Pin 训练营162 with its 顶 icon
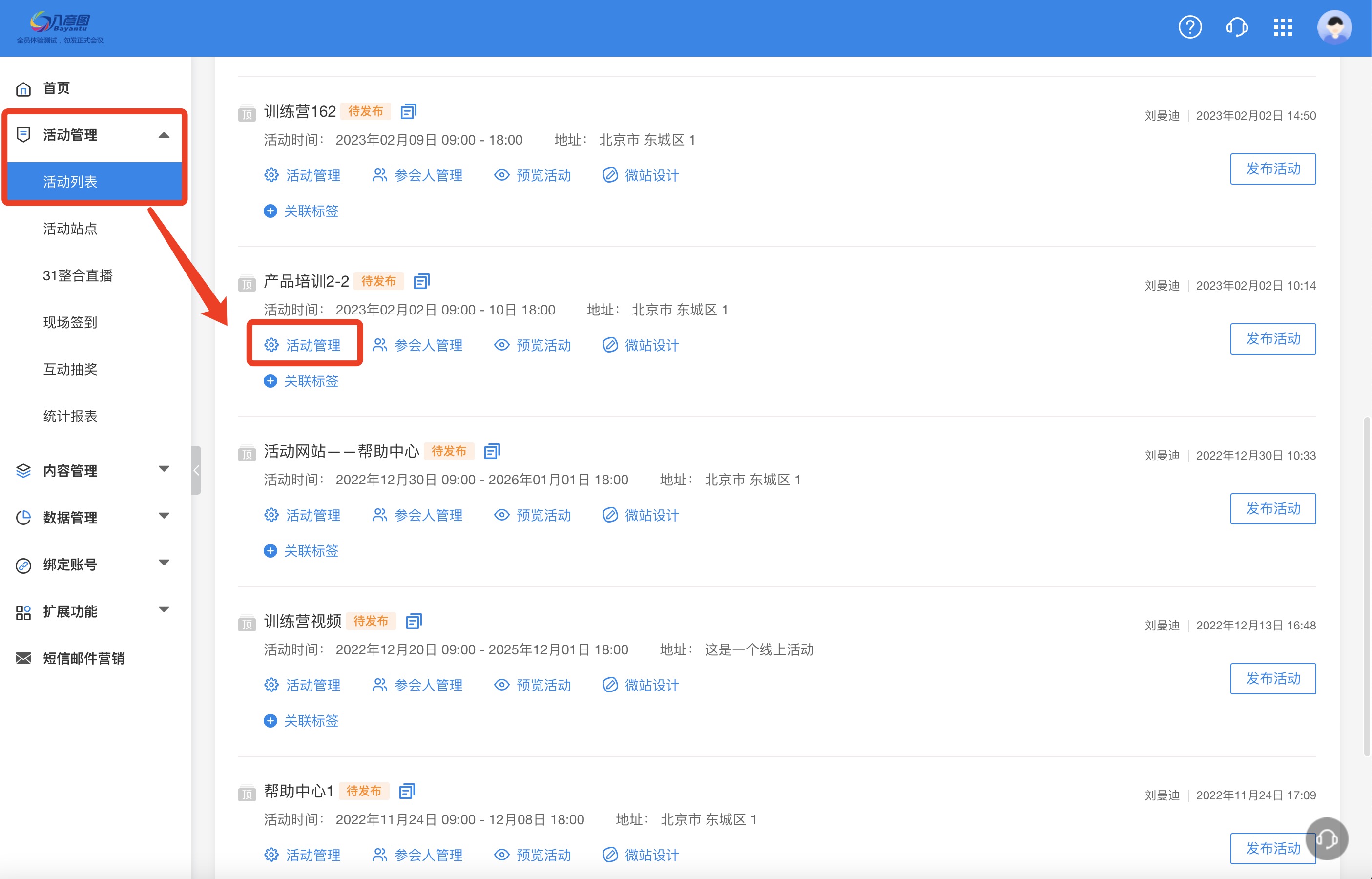This screenshot has width=1372, height=879. (x=247, y=113)
